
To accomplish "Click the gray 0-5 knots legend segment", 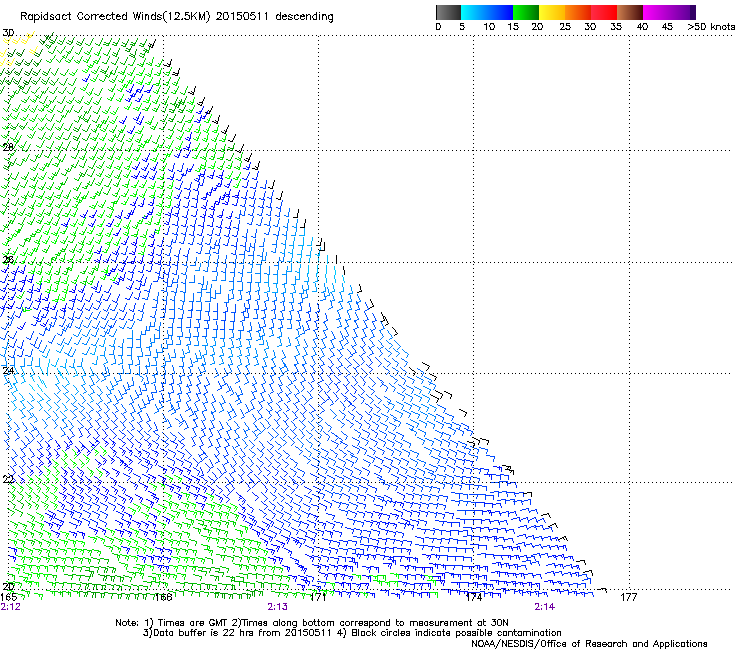I will coord(448,12).
